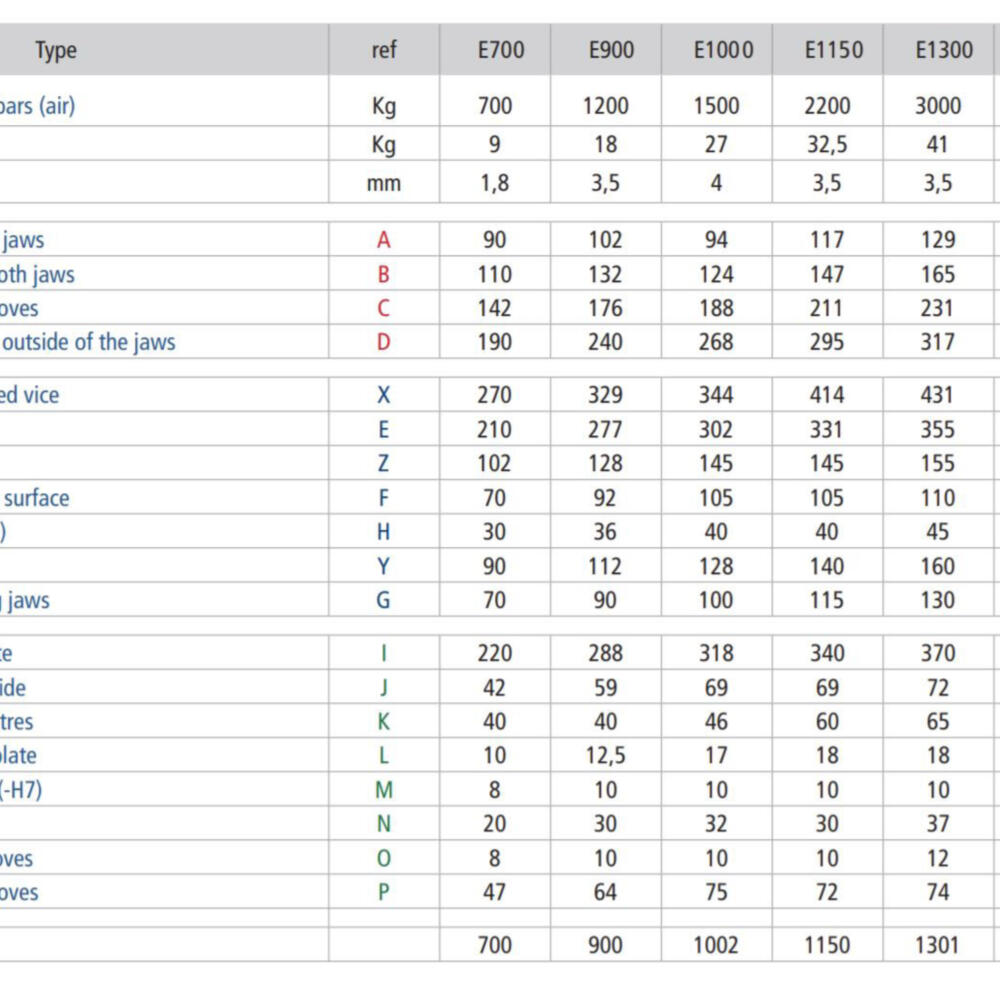Image resolution: width=1000 pixels, height=1000 pixels.
Task: Click the blue ref letter X
Action: [384, 395]
